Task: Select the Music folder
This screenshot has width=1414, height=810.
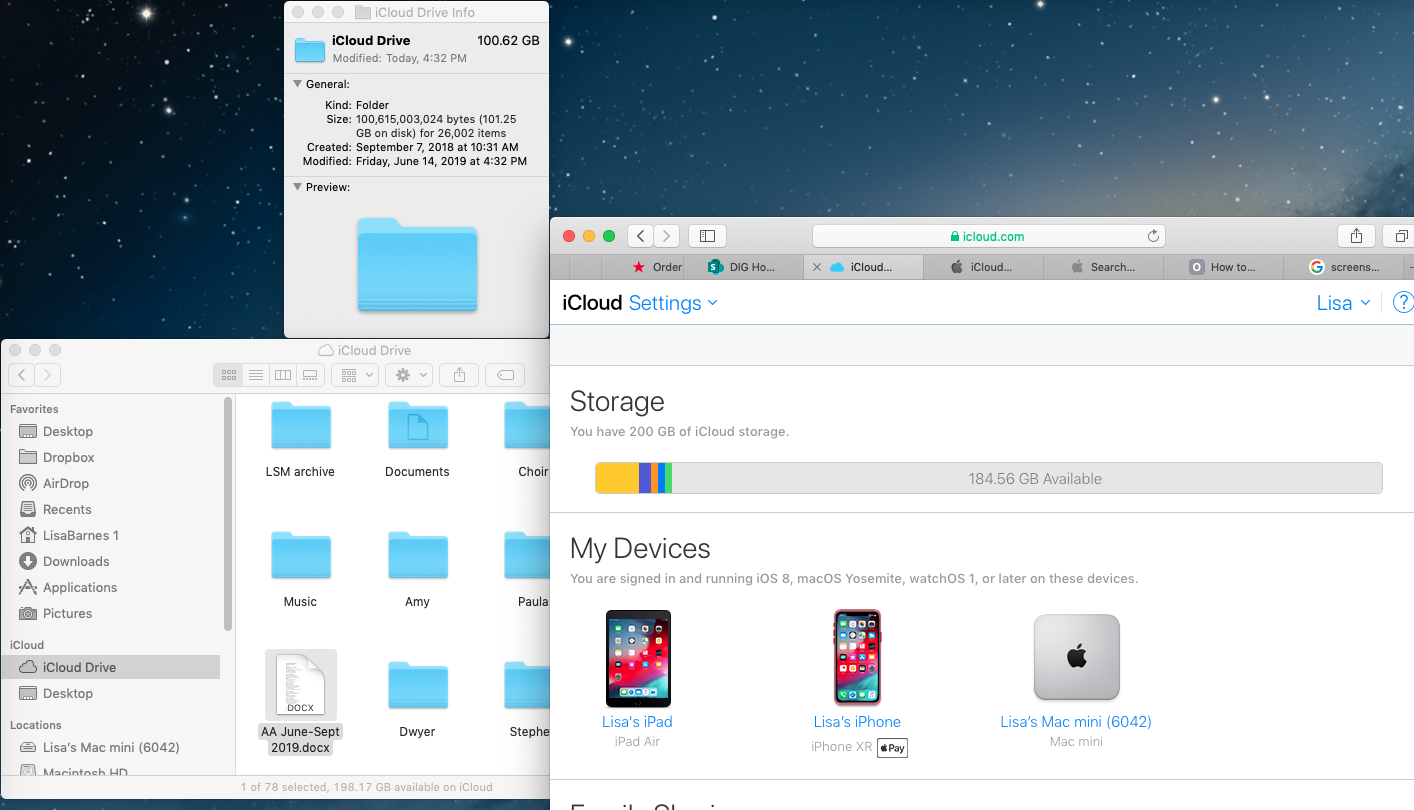Action: (x=300, y=570)
